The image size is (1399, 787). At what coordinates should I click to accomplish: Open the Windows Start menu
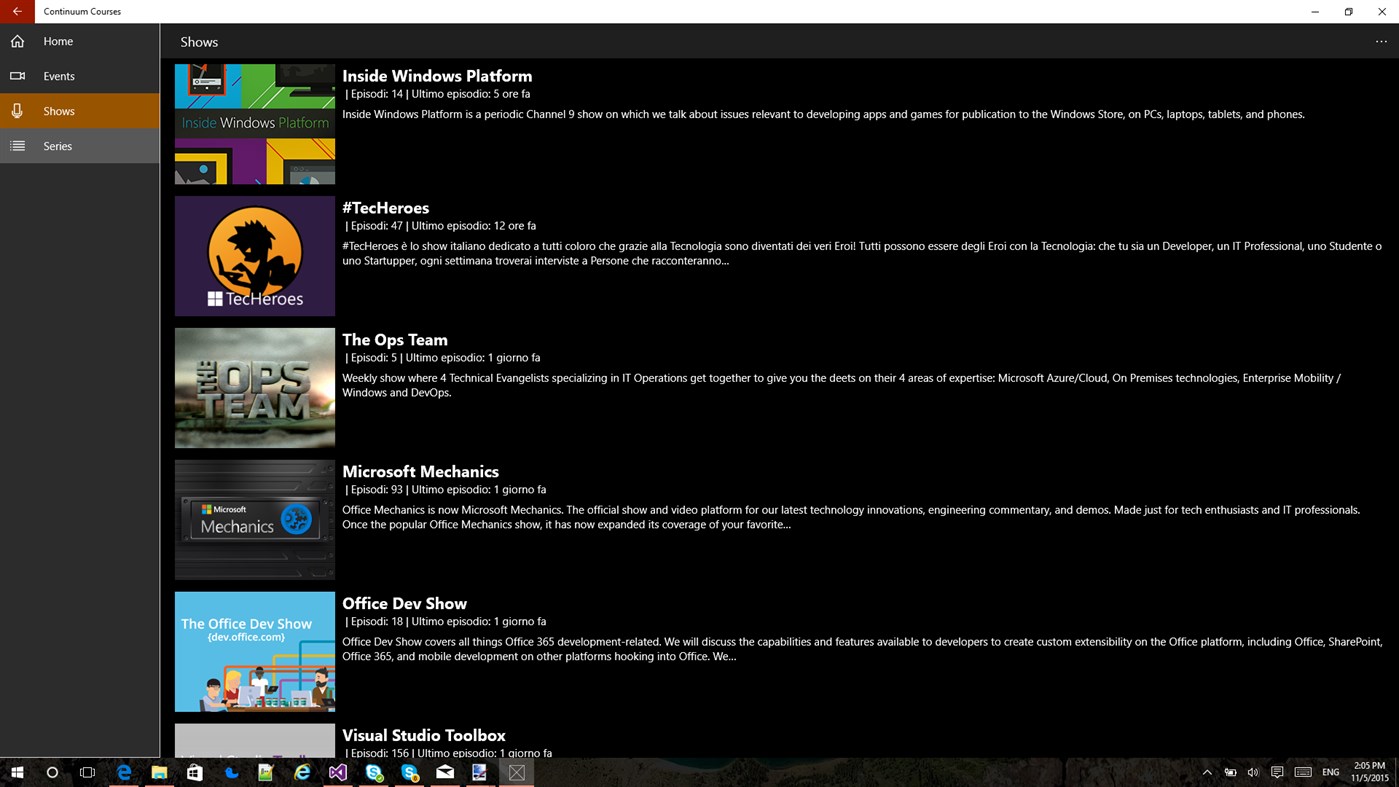(17, 772)
